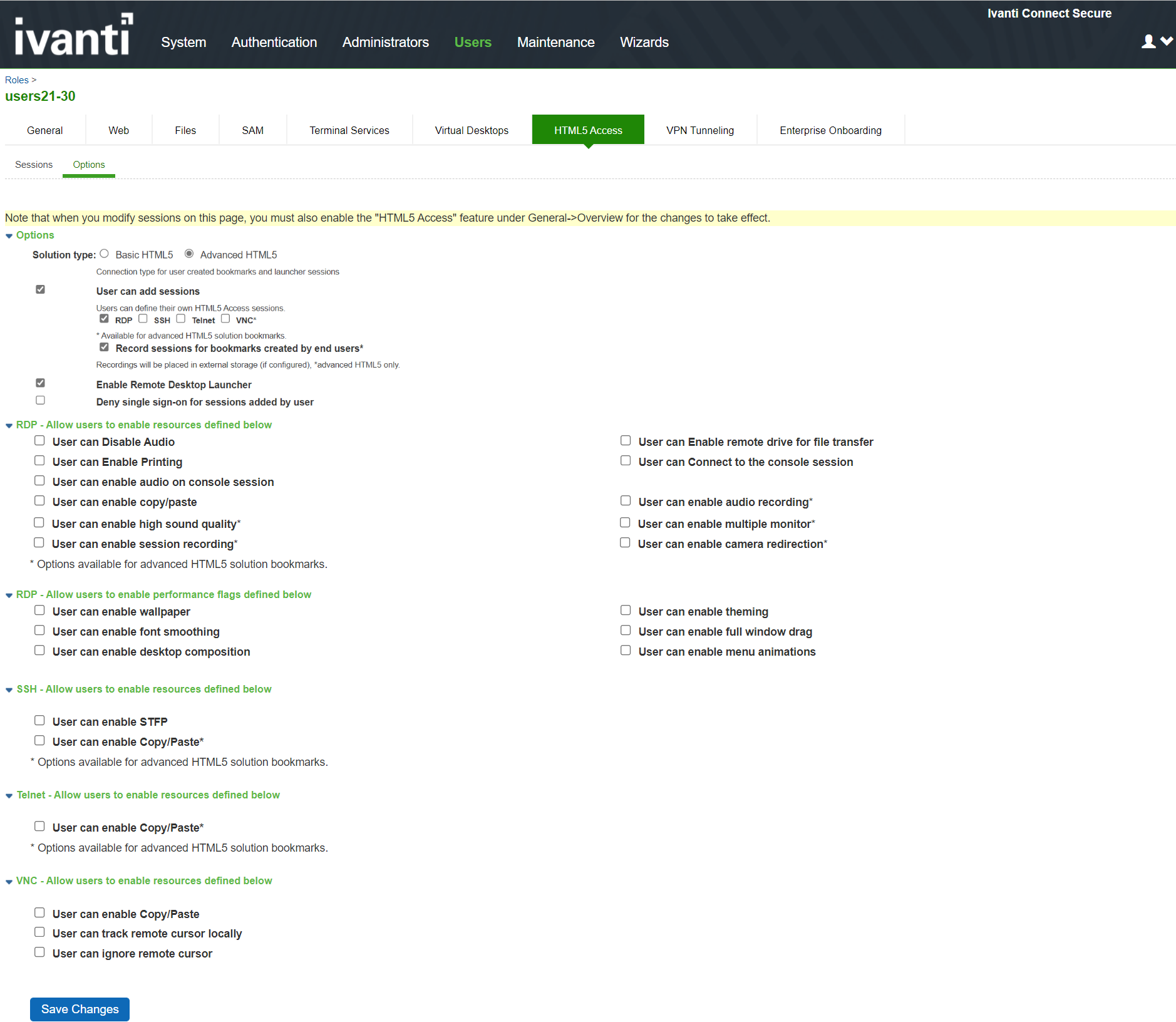
Task: Click the Ivanti logo
Action: pos(73,34)
